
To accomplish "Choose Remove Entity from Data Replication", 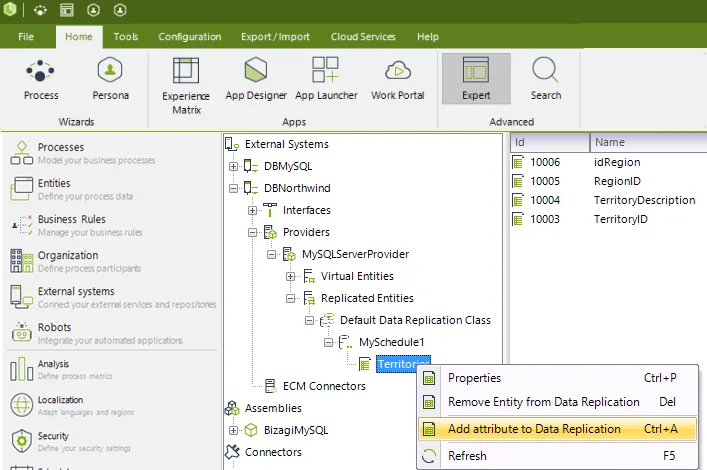I will click(x=557, y=402).
